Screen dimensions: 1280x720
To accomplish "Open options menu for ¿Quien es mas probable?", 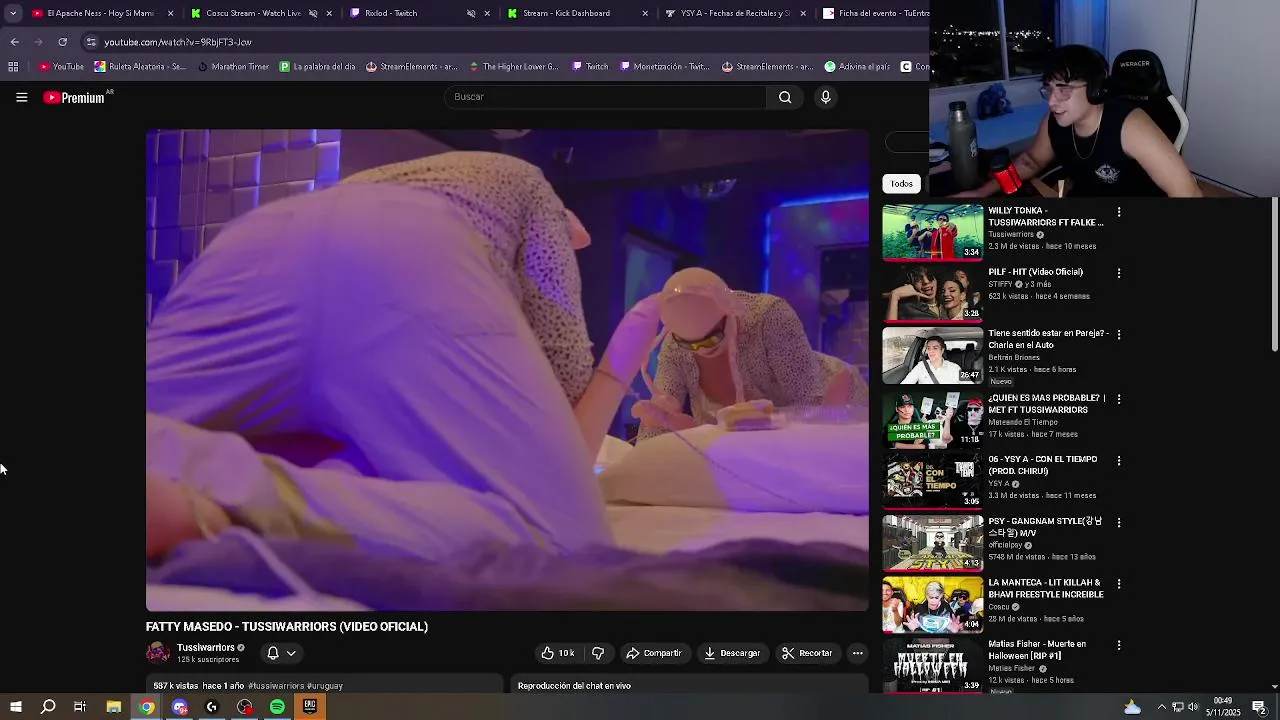I will (x=1119, y=399).
